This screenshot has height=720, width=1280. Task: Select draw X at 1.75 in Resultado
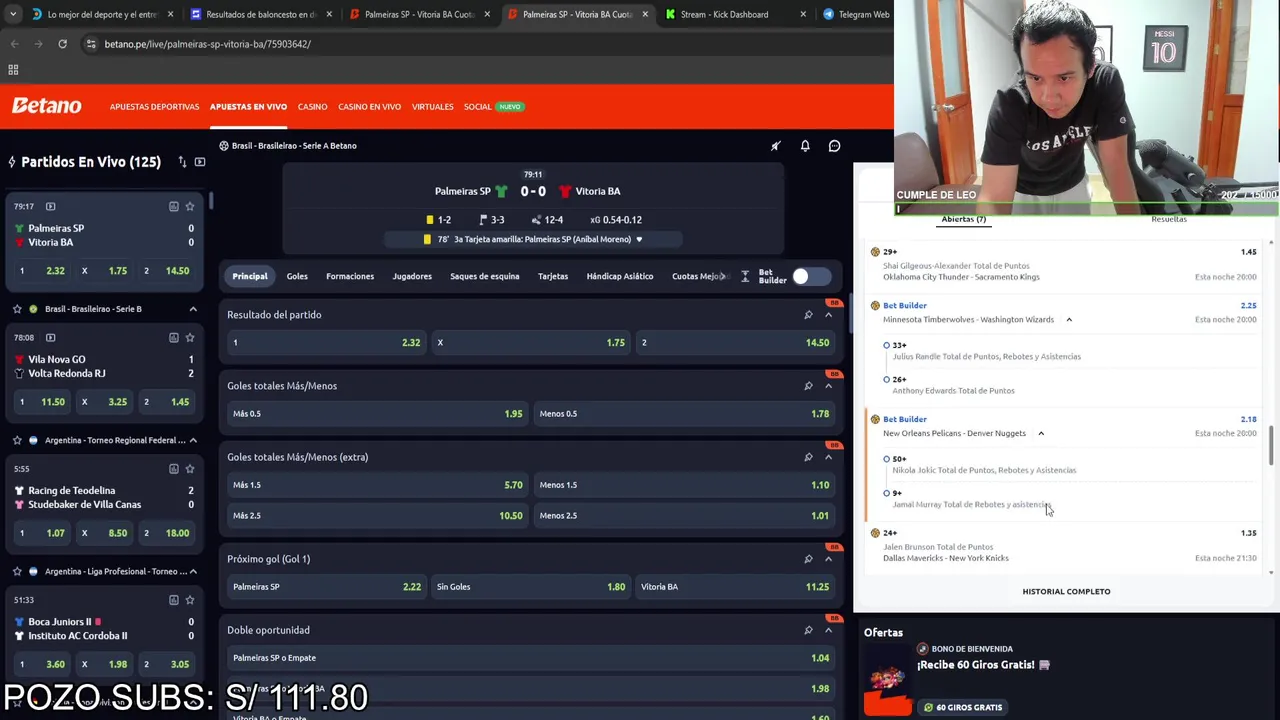tap(530, 343)
